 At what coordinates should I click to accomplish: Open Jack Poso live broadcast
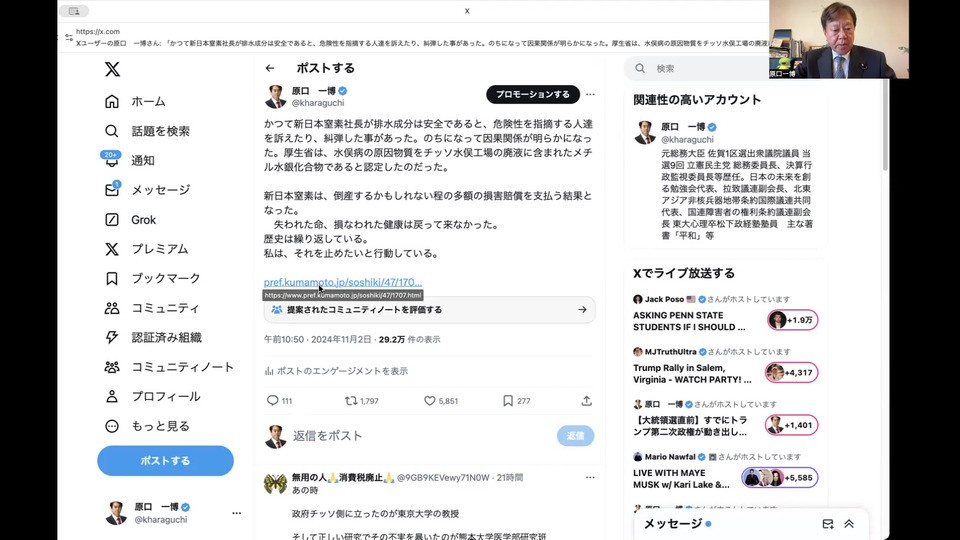click(690, 321)
